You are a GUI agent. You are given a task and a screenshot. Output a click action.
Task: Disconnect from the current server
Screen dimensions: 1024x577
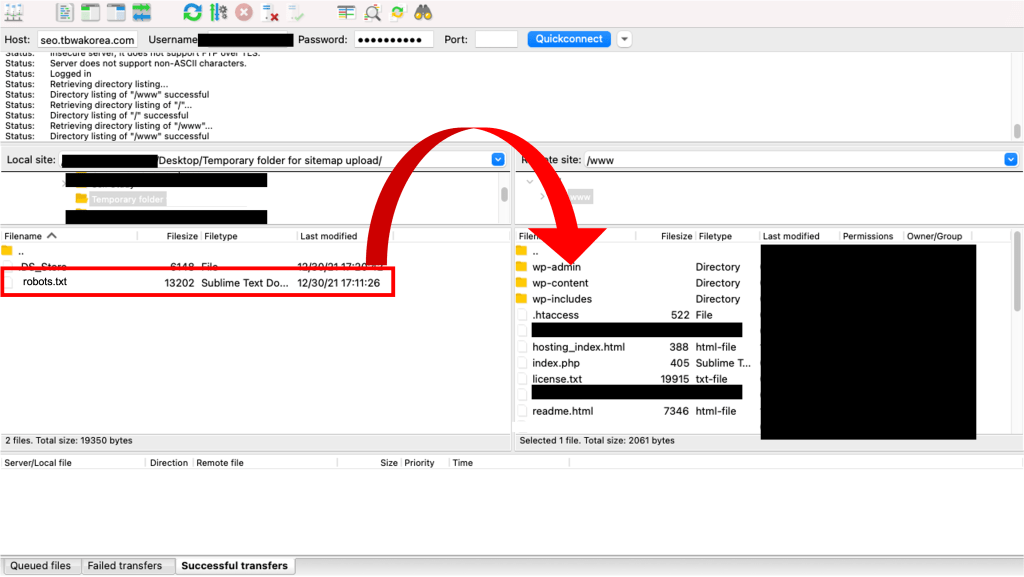tap(270, 12)
